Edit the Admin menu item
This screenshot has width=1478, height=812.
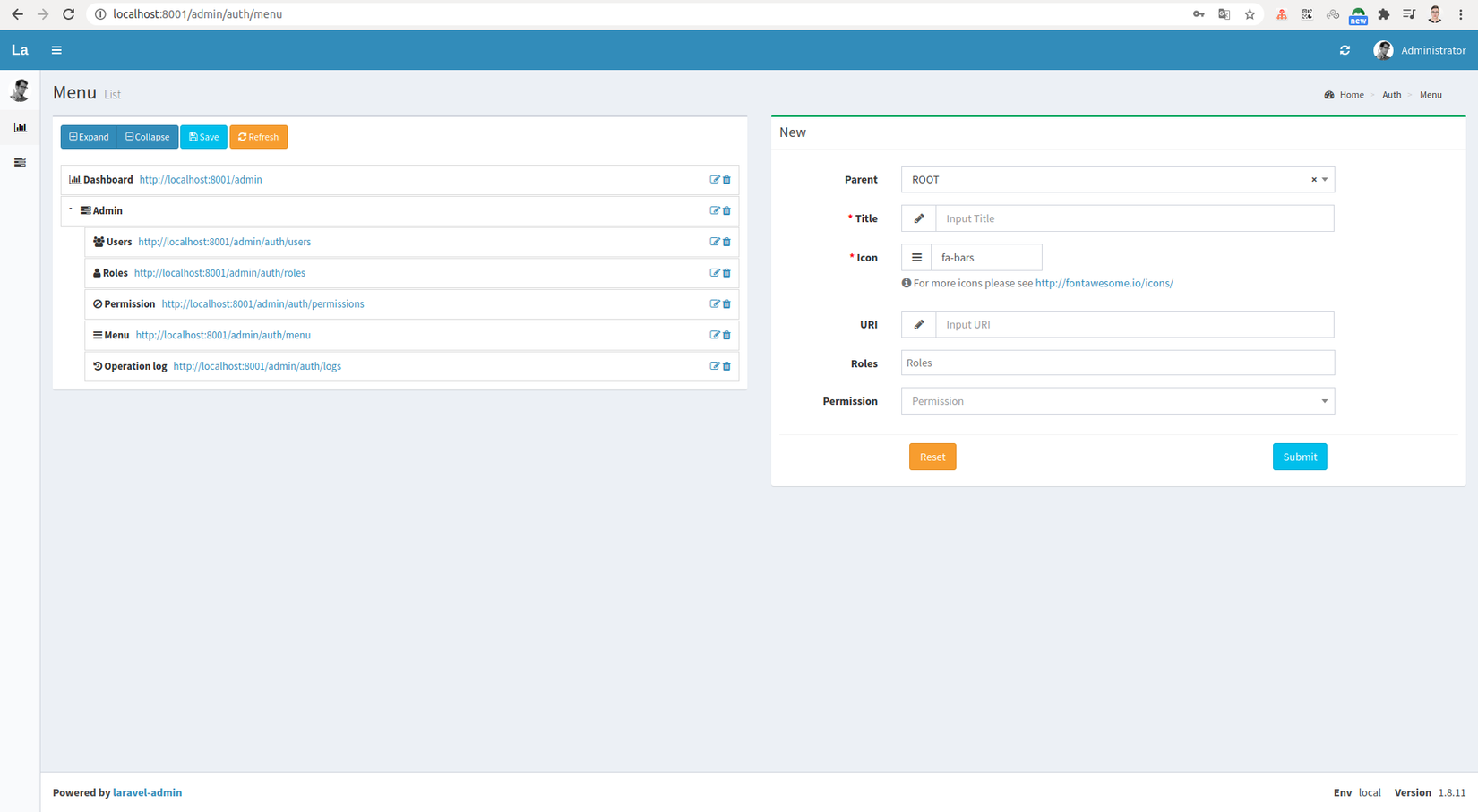pyautogui.click(x=715, y=211)
